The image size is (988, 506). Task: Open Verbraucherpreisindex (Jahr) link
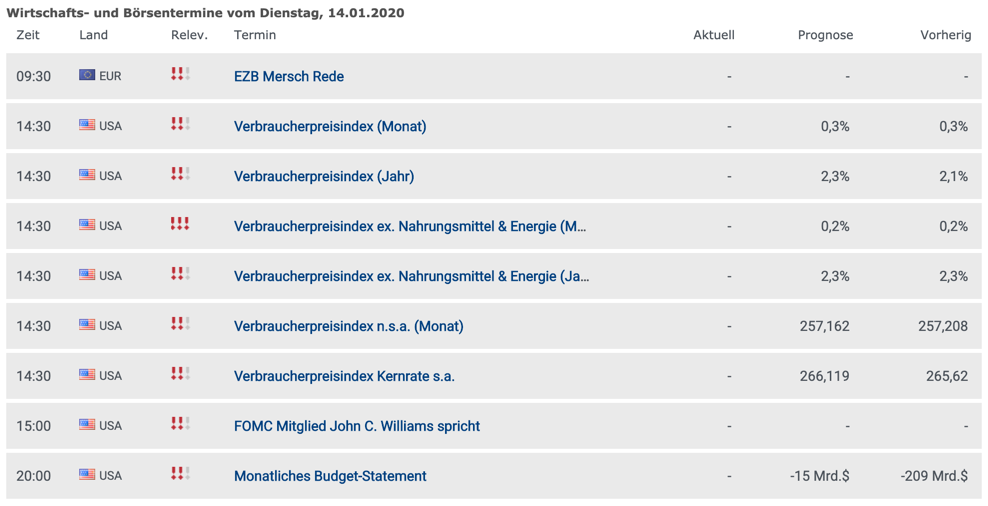click(324, 176)
